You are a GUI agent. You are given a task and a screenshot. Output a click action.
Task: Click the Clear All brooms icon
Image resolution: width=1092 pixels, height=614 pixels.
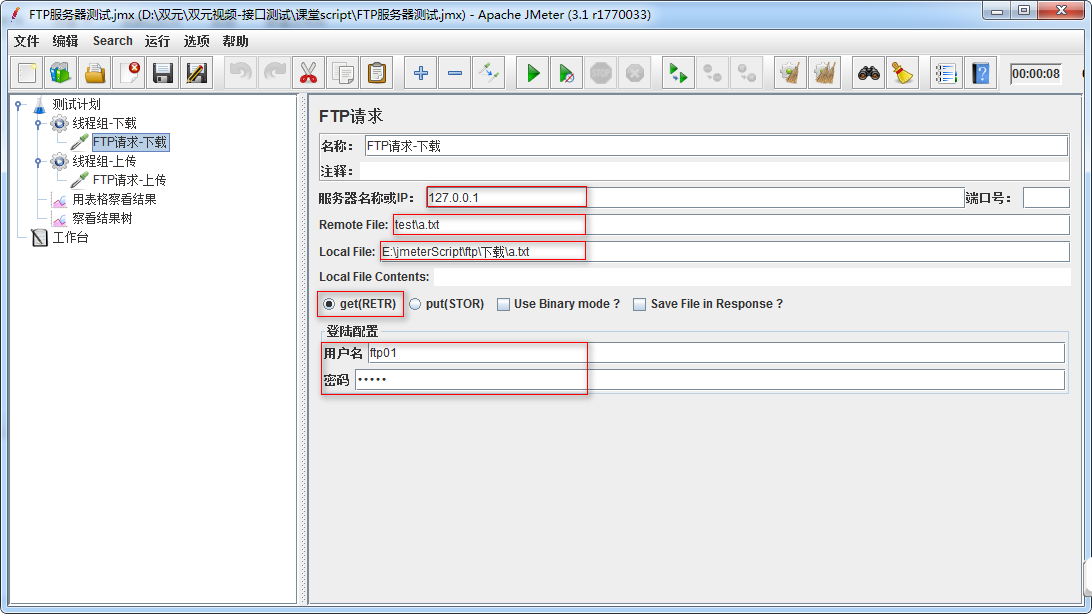pos(825,73)
